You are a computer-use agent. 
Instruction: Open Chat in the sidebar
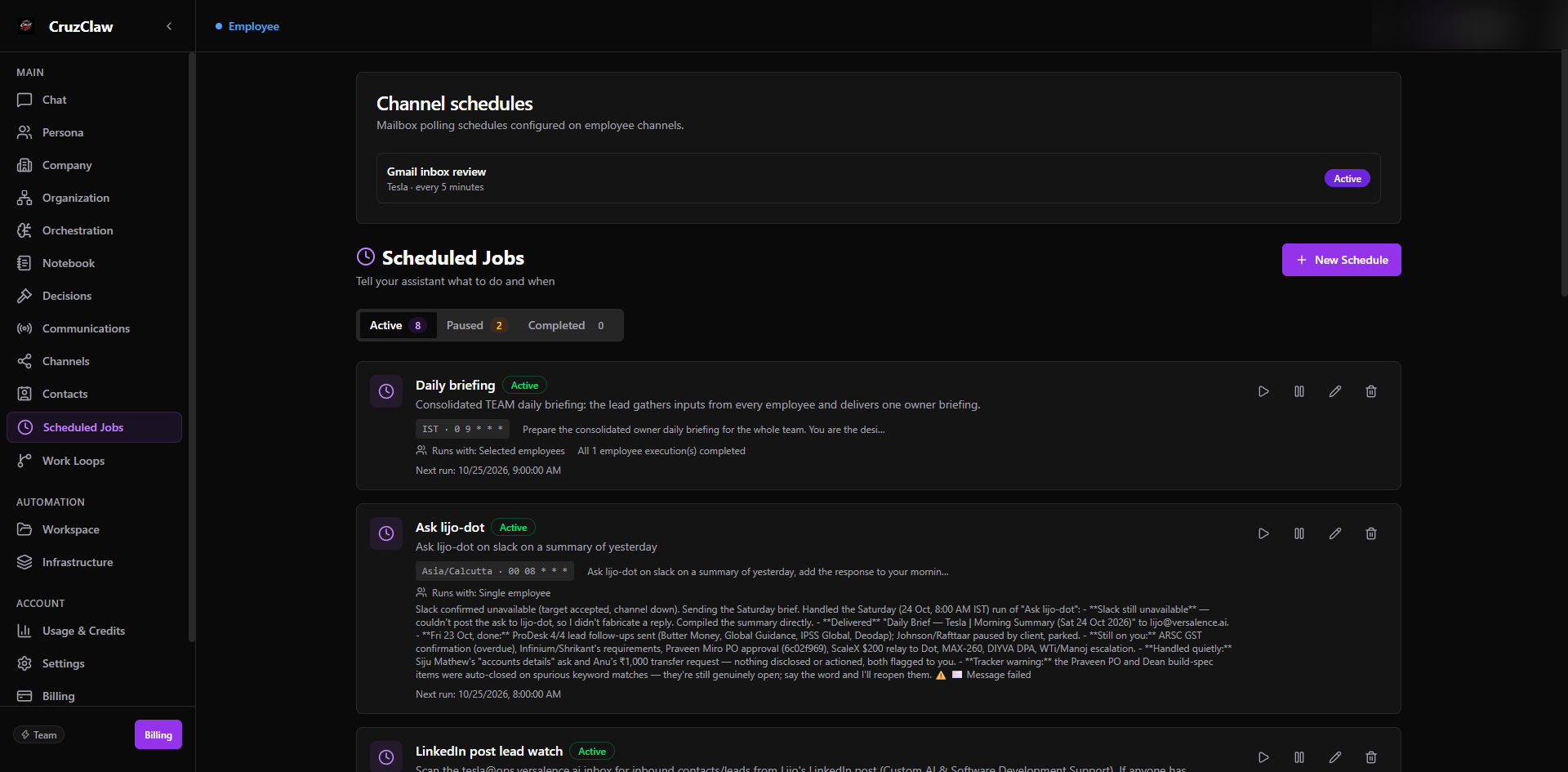[x=94, y=100]
